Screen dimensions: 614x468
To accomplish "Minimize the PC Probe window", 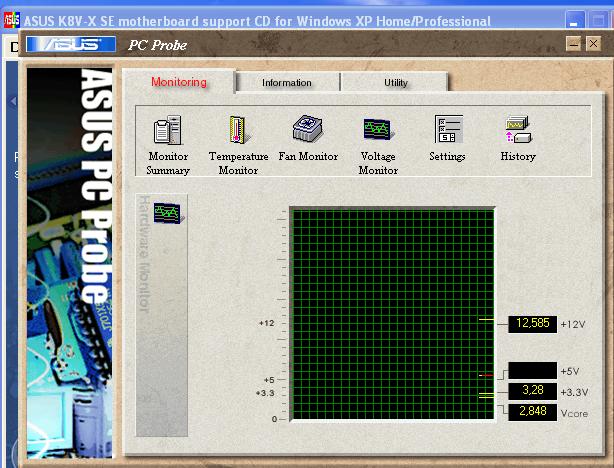I will click(573, 44).
